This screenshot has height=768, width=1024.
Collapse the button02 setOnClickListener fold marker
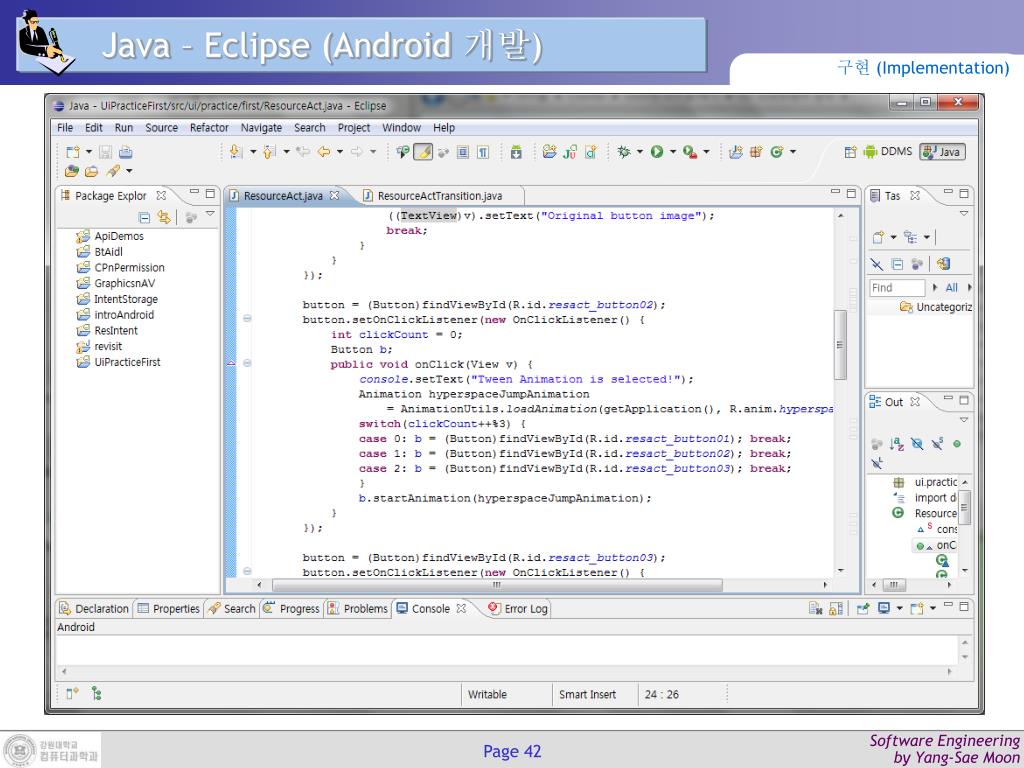tap(248, 318)
